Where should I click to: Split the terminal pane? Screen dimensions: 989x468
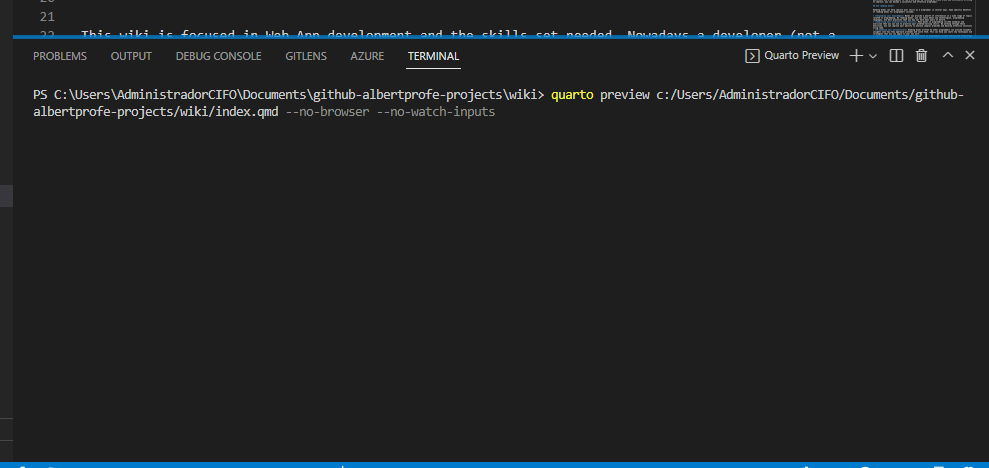click(897, 56)
